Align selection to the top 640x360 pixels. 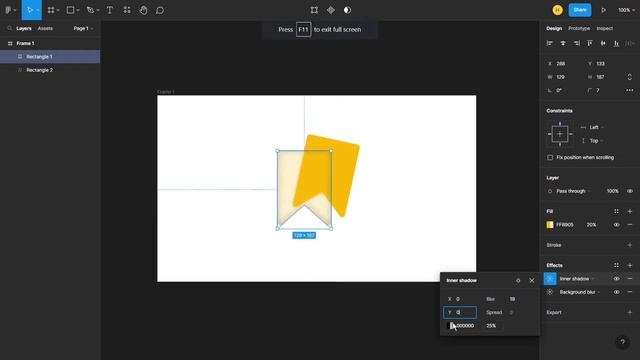coord(590,43)
